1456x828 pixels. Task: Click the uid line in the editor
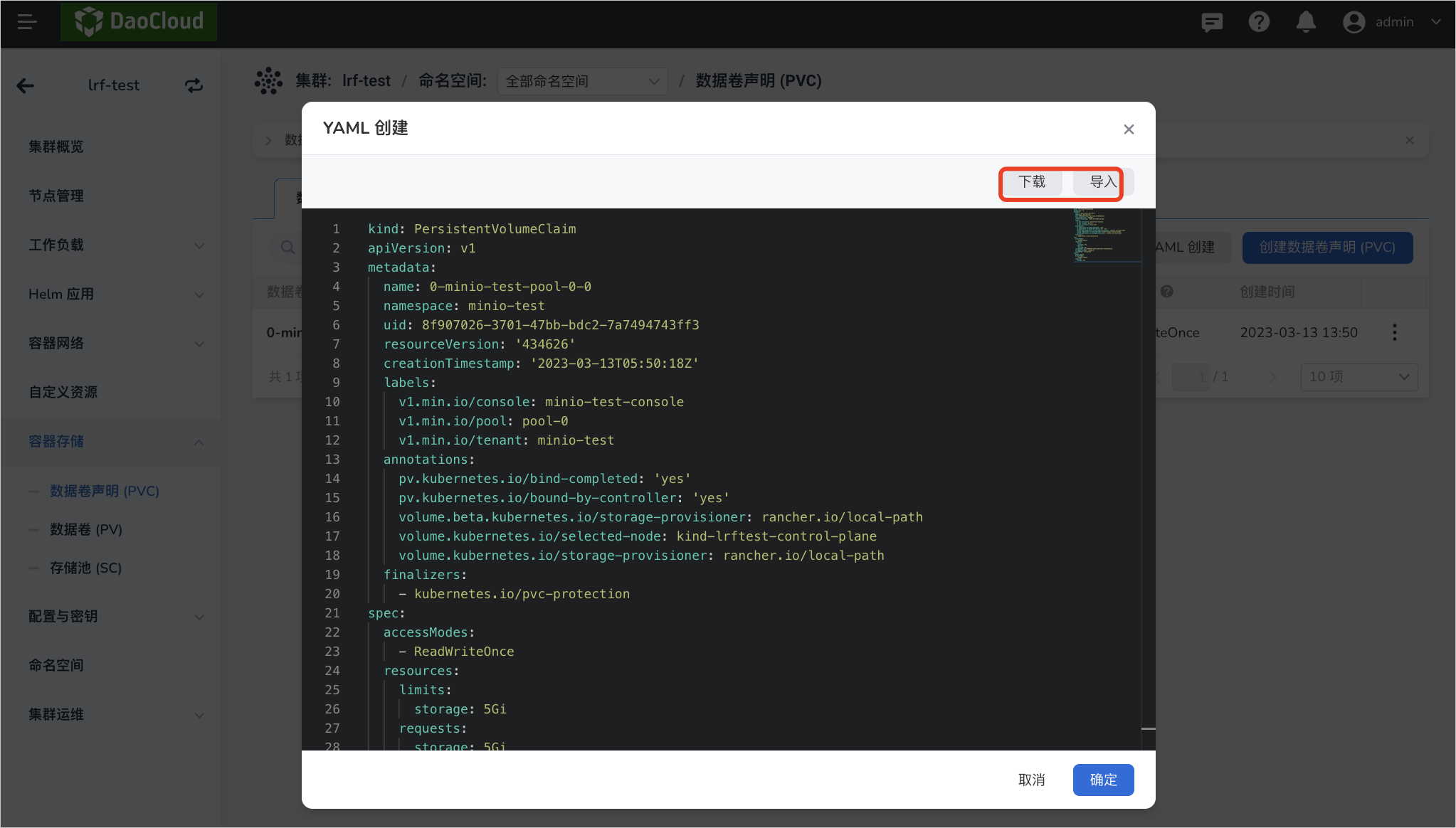point(541,325)
